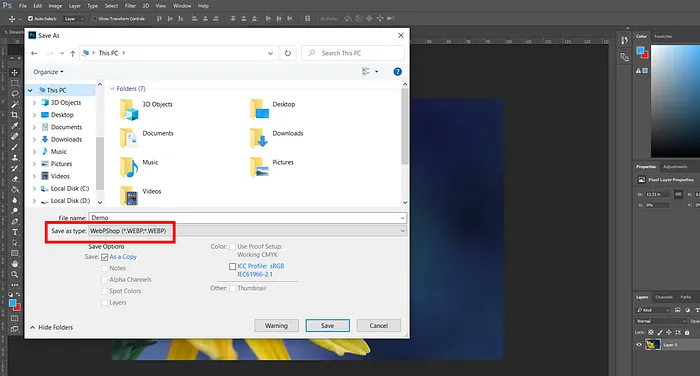This screenshot has width=700, height=376.
Task: Click the Search This PC field
Action: tap(353, 53)
